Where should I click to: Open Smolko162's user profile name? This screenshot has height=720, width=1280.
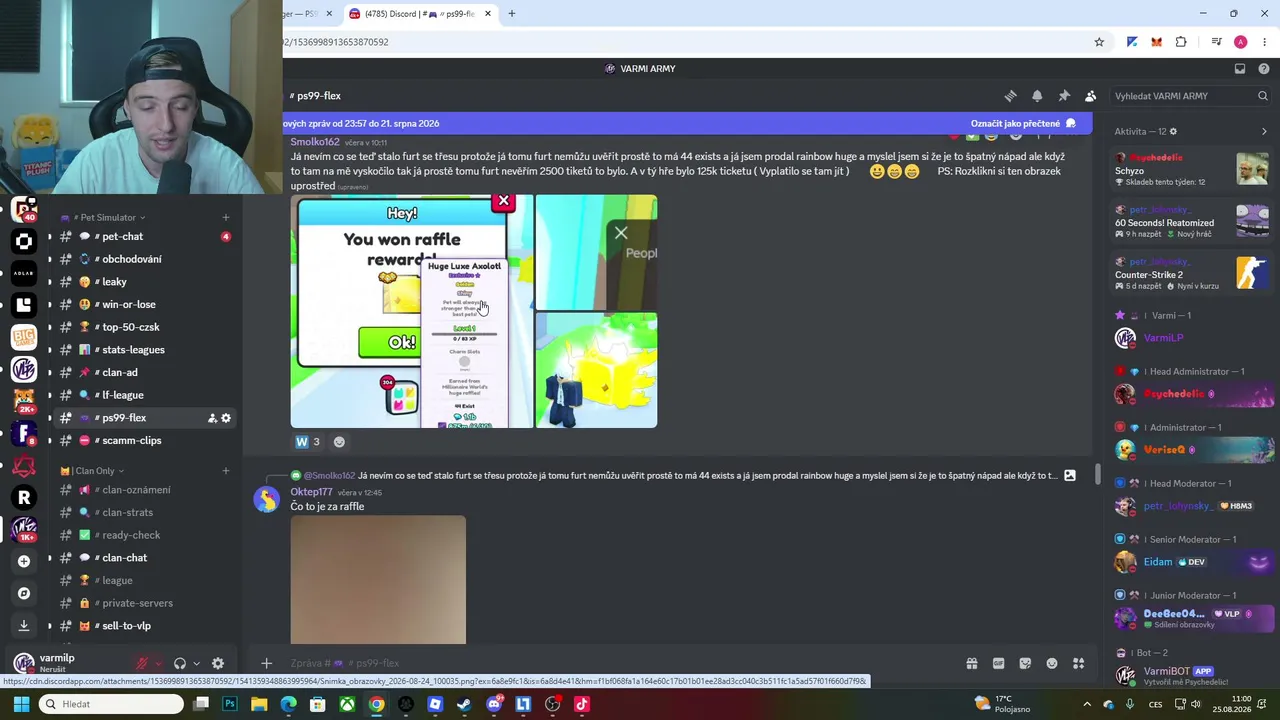point(315,142)
